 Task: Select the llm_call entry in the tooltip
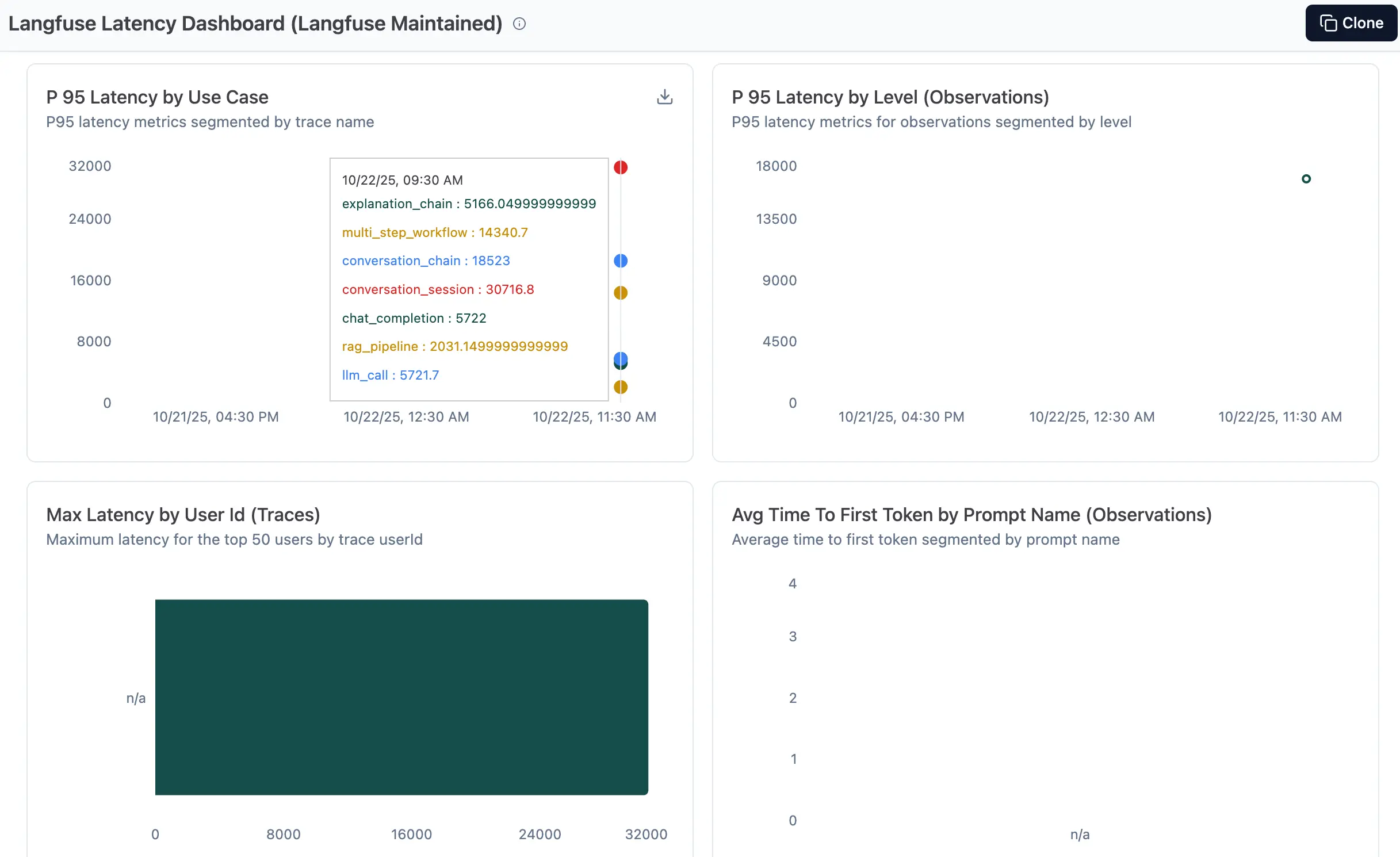(x=390, y=374)
